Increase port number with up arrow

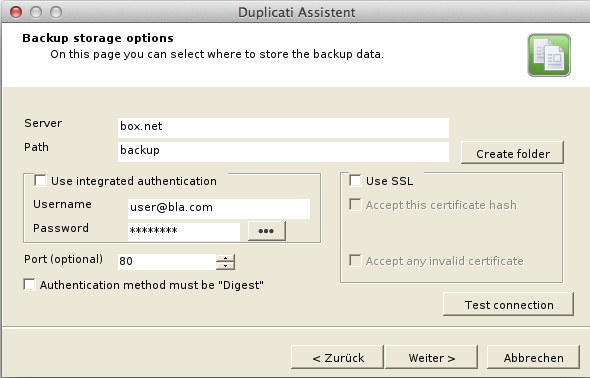225,258
